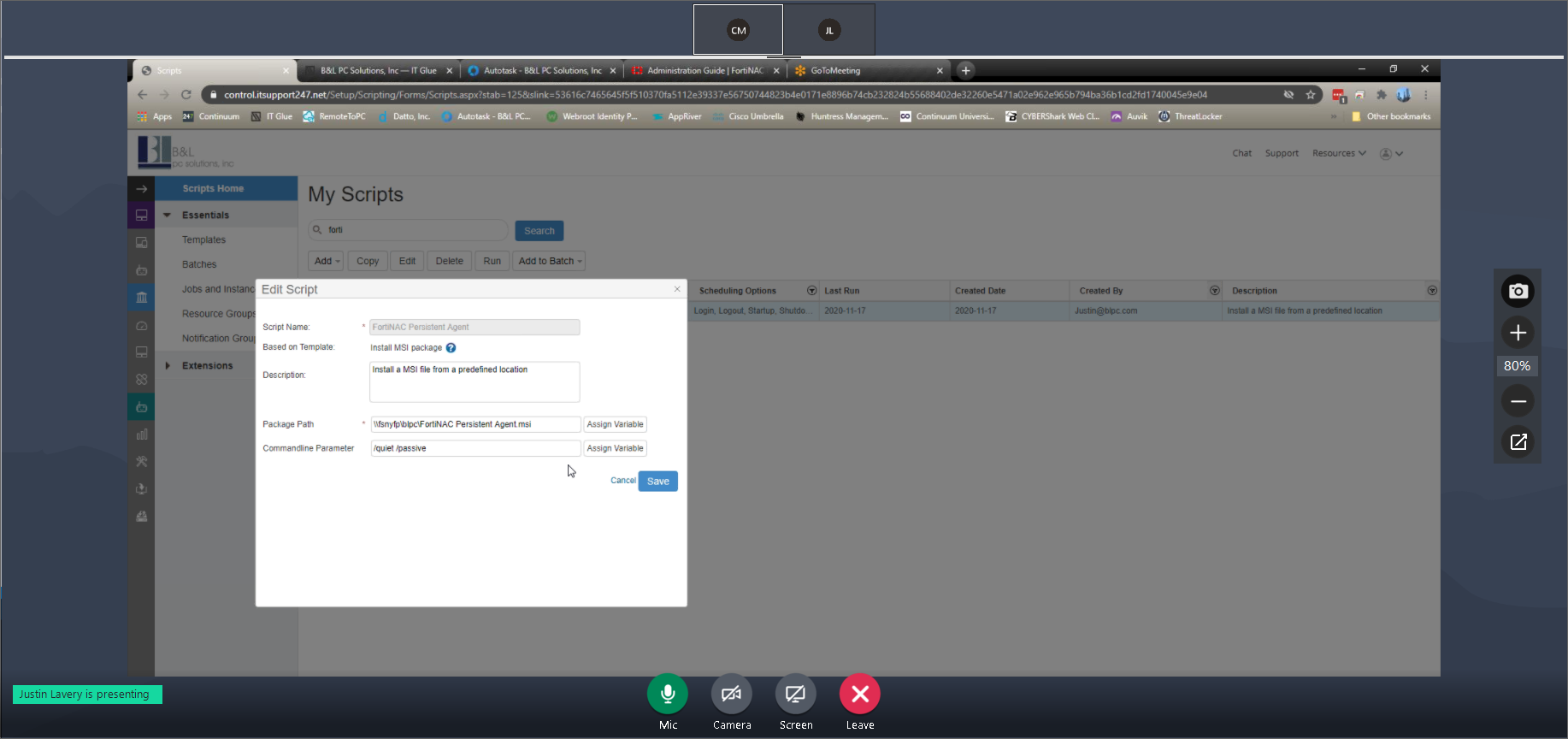Click Assign Variable next to Commandline Parameter
The image size is (1568, 739).
coord(615,448)
